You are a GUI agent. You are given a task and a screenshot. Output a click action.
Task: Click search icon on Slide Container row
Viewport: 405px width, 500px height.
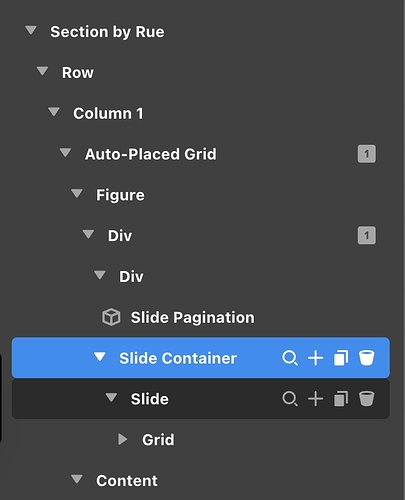coord(290,358)
